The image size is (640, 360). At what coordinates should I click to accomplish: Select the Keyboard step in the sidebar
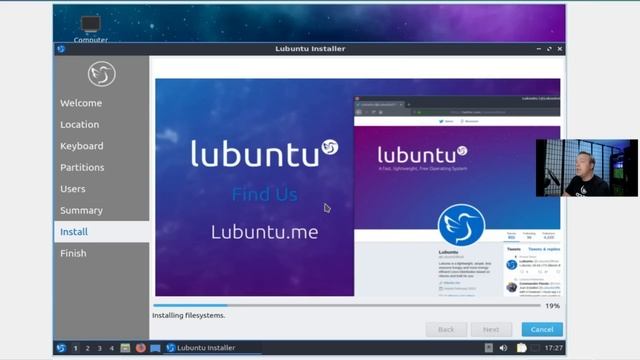click(101, 146)
